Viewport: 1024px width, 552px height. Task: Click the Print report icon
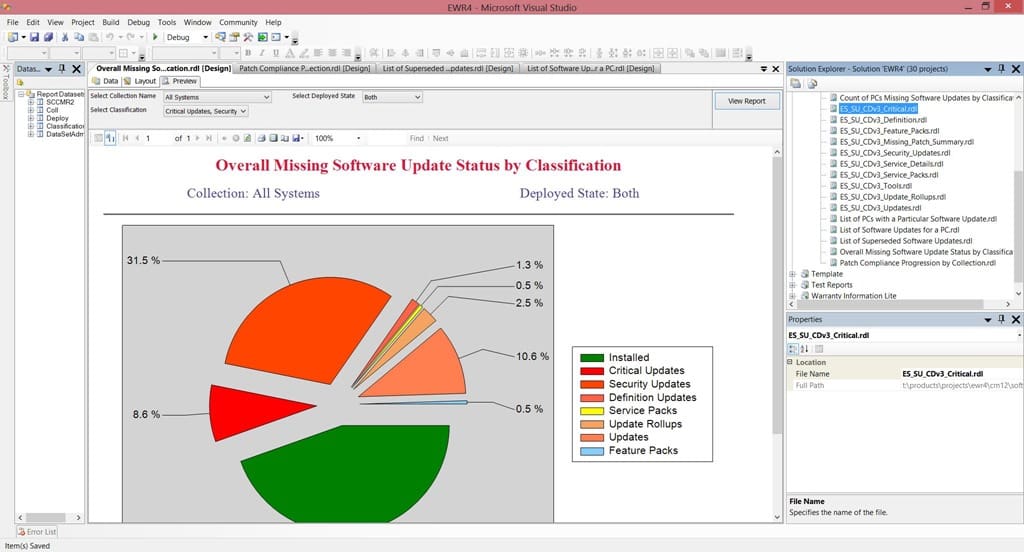(261, 138)
